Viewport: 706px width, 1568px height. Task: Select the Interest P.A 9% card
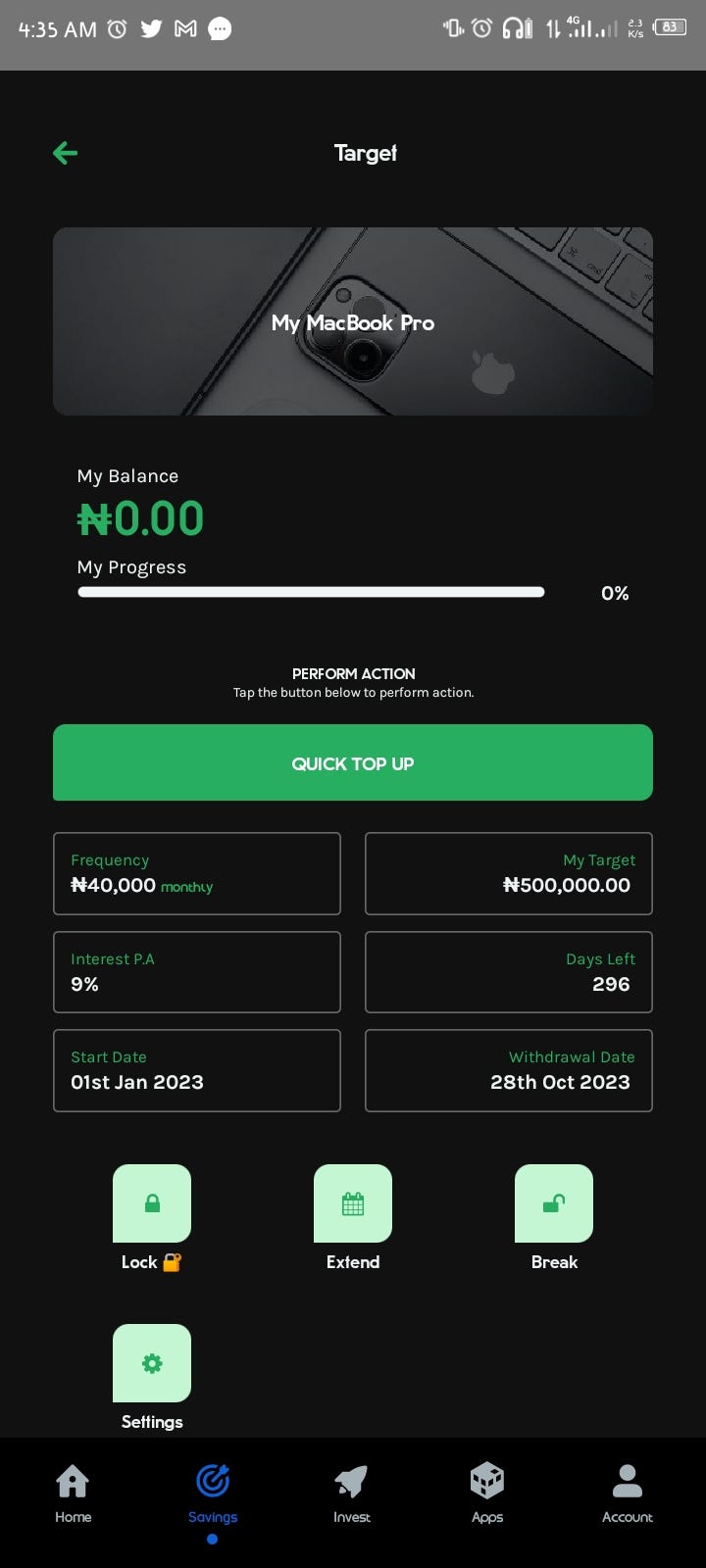197,972
